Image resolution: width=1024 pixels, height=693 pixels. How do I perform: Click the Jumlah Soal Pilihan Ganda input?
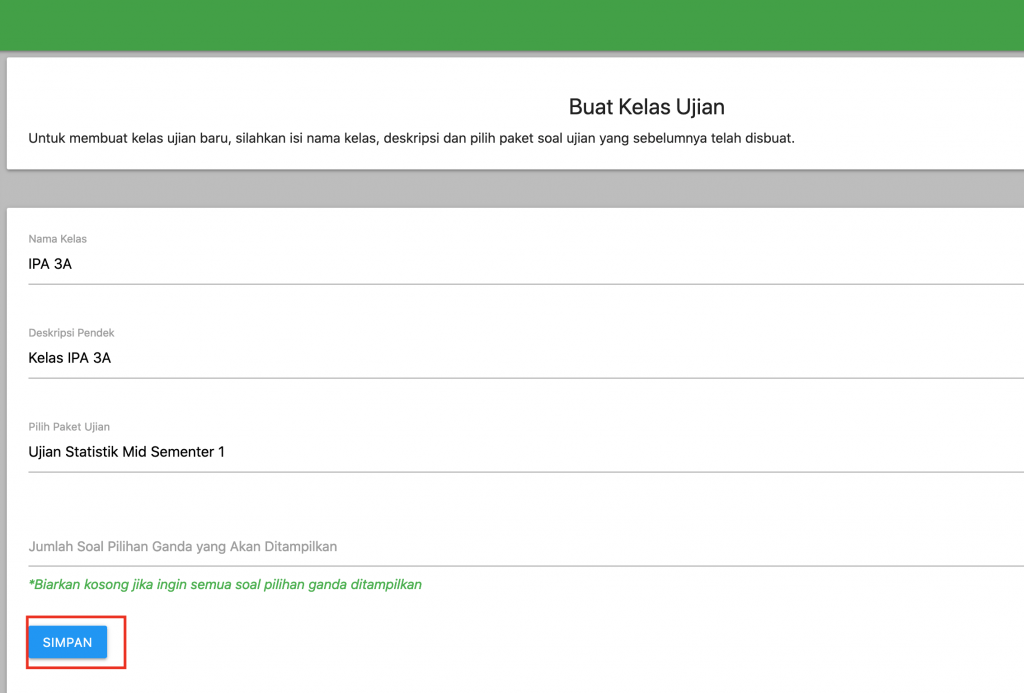[x=400, y=546]
